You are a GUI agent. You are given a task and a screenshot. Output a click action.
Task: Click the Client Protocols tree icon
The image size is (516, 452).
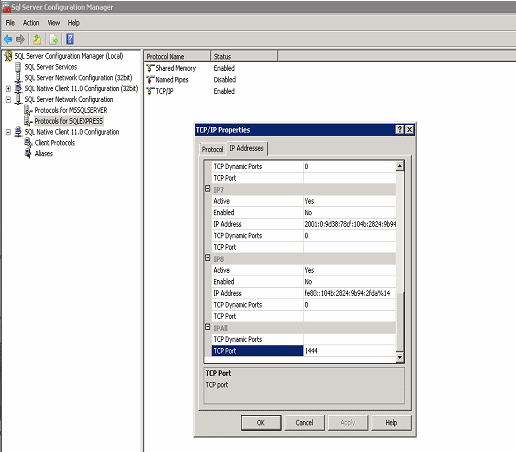[x=28, y=143]
